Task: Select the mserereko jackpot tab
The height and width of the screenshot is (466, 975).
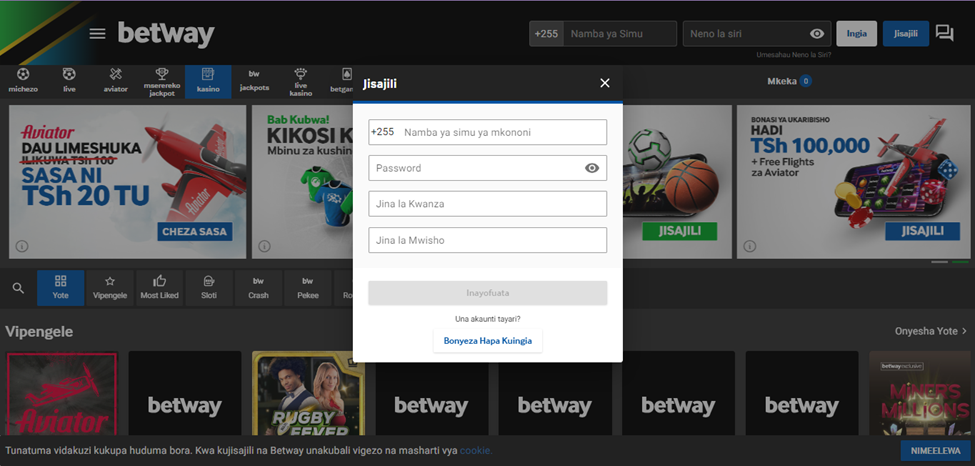Action: pyautogui.click(x=162, y=82)
